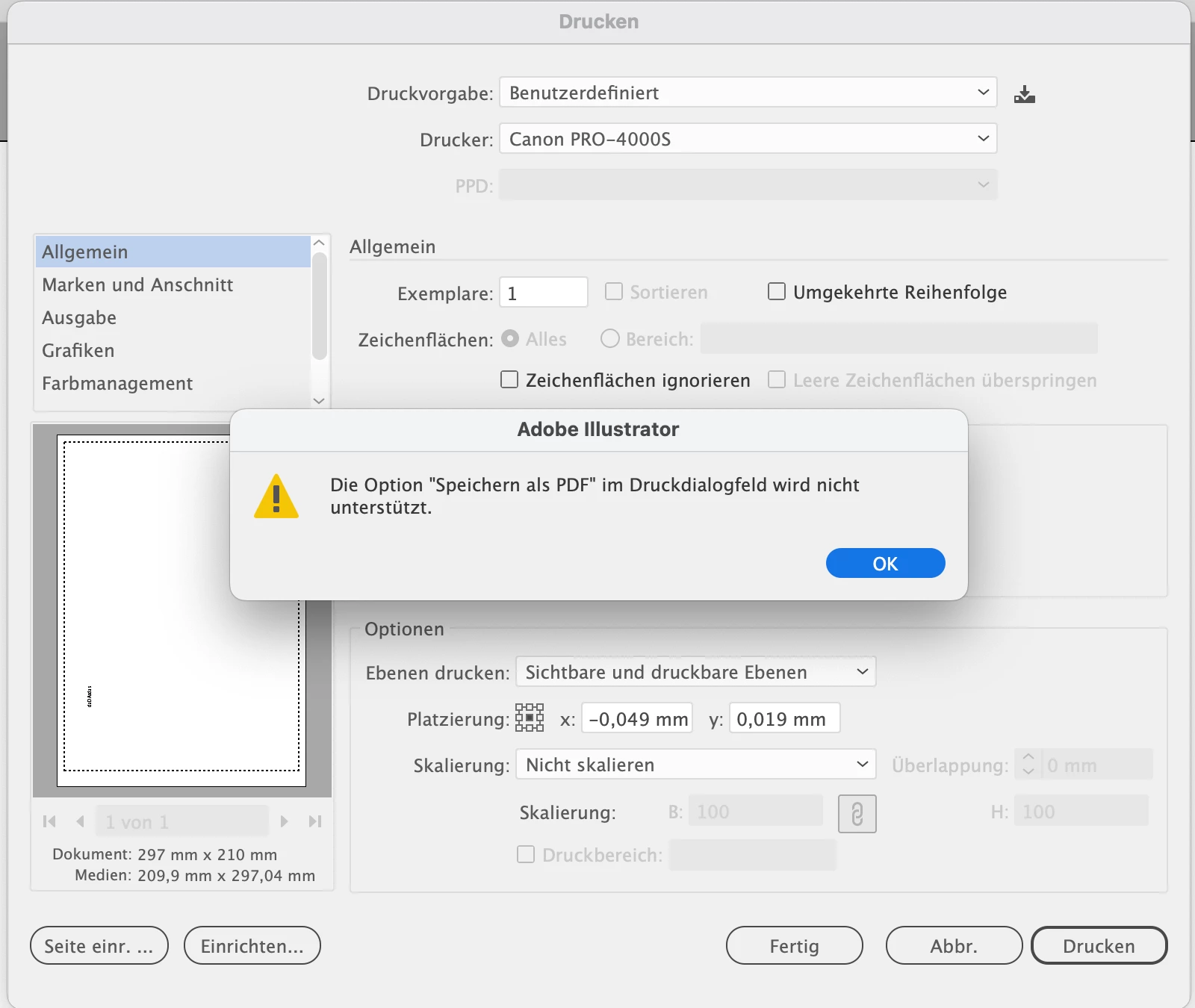Go to next page in preview

click(284, 821)
